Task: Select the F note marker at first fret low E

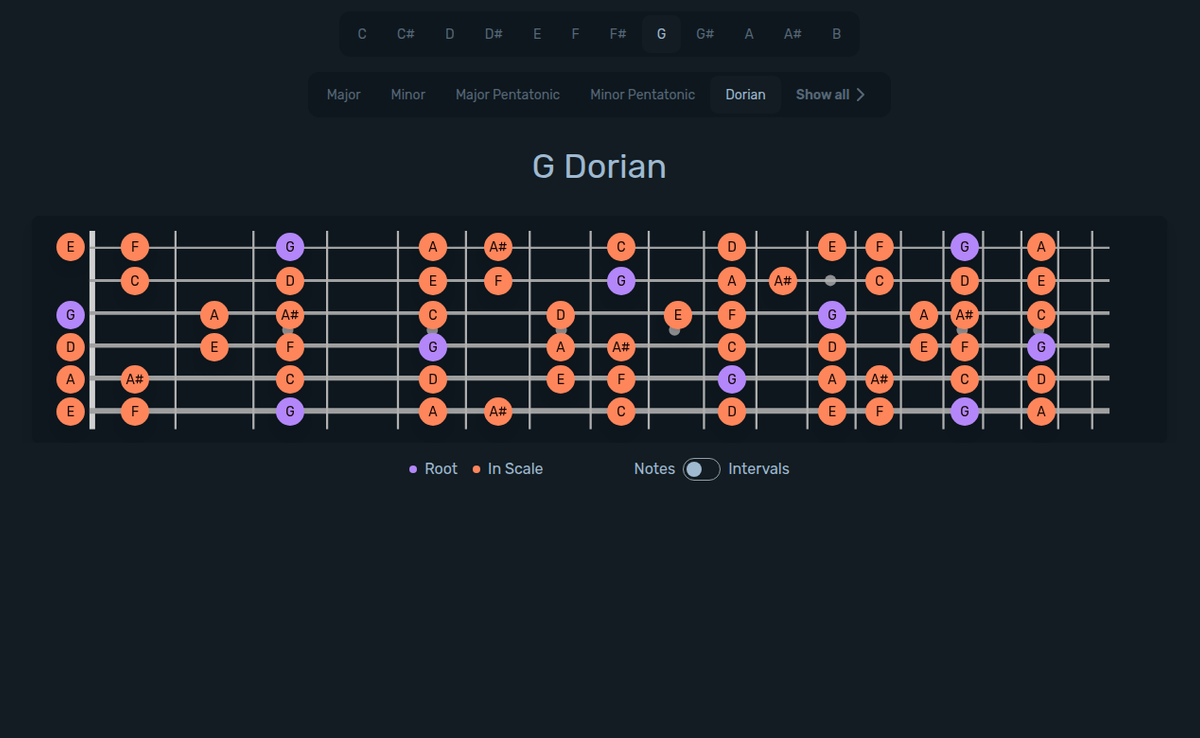Action: (x=135, y=411)
